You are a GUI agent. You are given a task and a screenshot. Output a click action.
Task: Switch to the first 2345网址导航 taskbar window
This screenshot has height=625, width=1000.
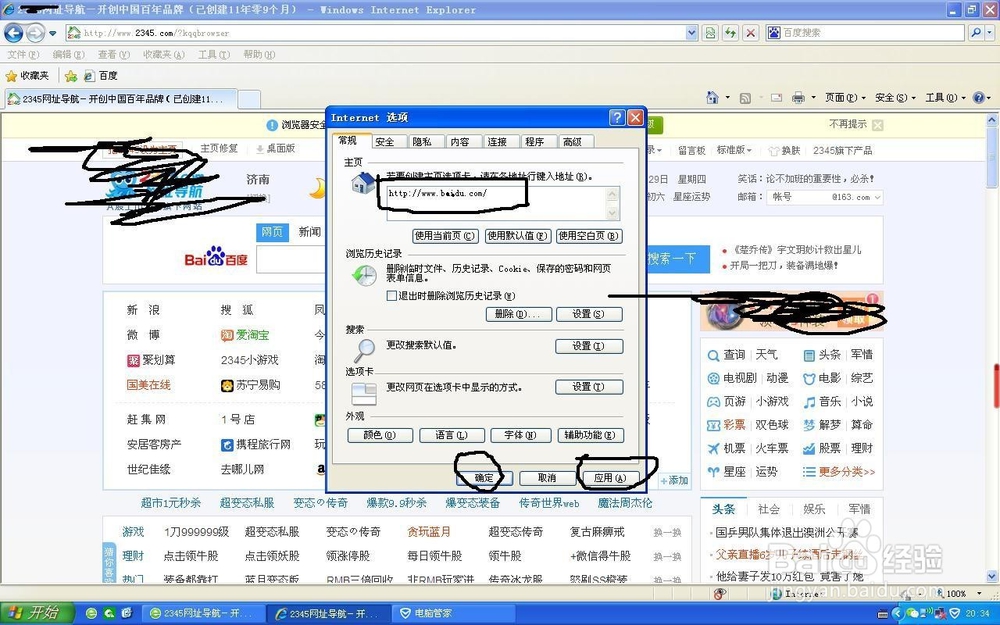tap(202, 614)
